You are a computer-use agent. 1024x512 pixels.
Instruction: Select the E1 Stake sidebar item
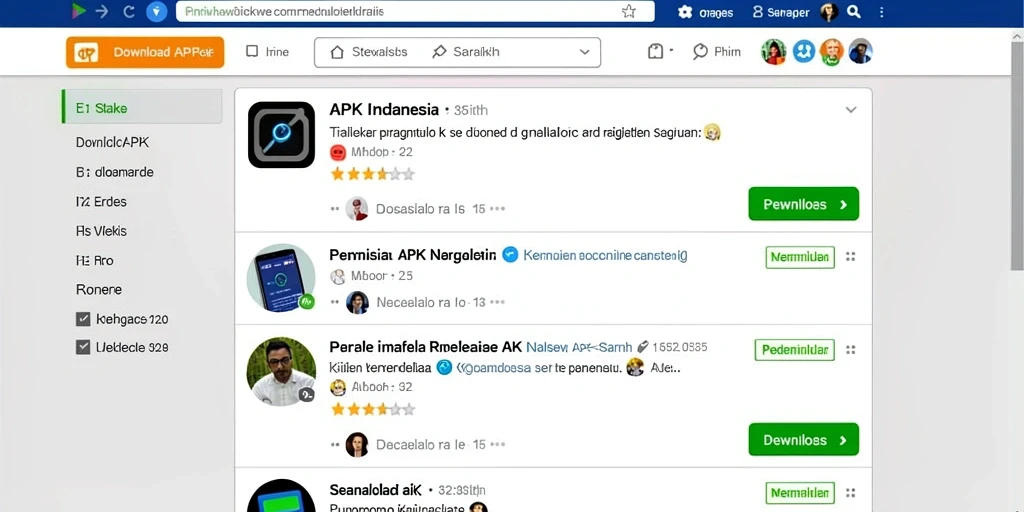142,107
